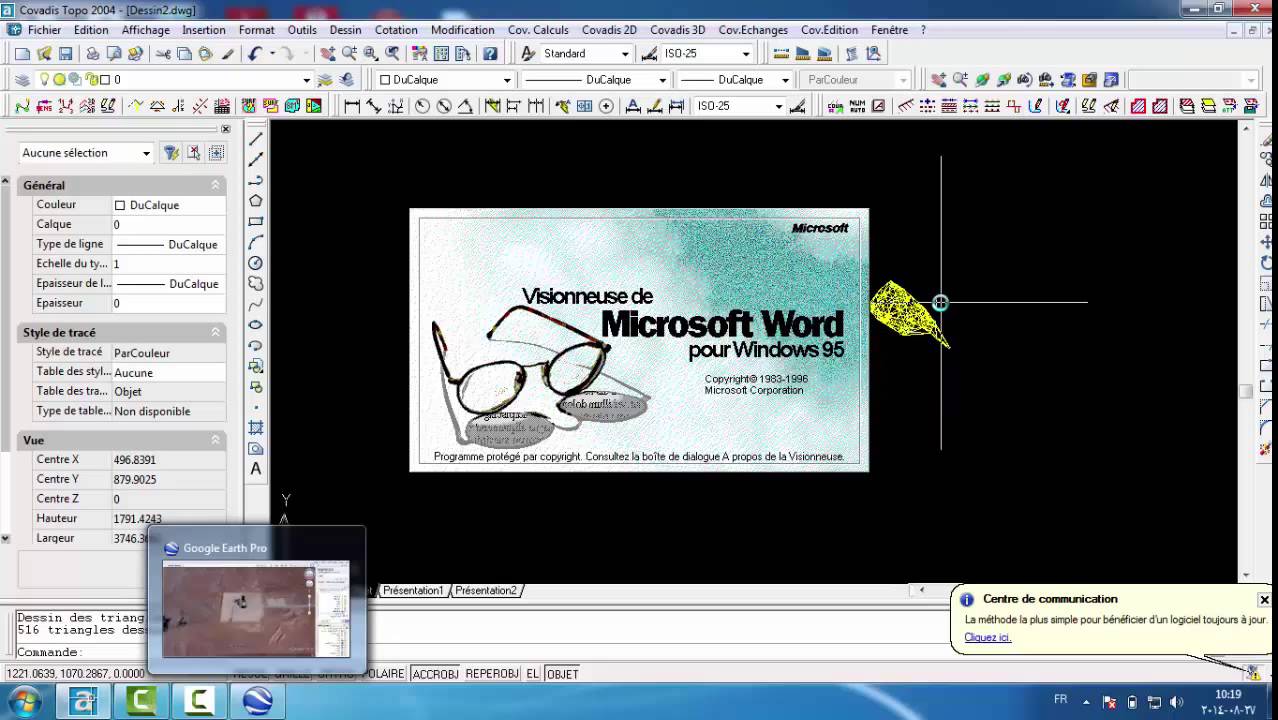The width and height of the screenshot is (1278, 720).
Task: Open the Cov. Calculs menu
Action: tap(538, 30)
